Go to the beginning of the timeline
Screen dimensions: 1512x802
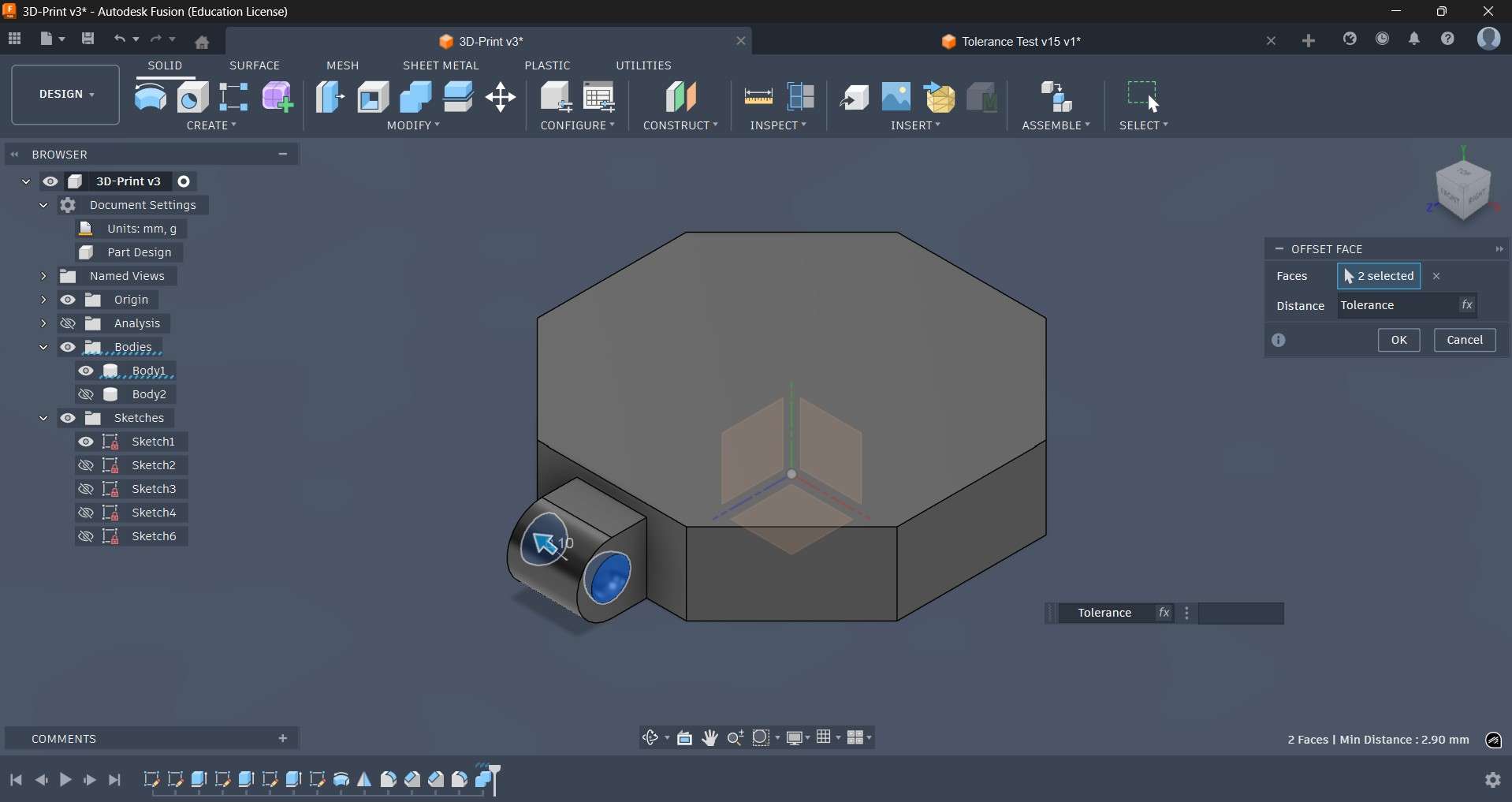[16, 781]
